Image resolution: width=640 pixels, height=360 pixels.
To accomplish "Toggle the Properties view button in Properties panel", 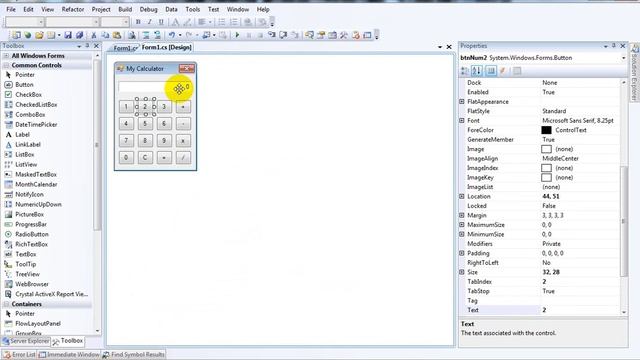I will click(491, 71).
